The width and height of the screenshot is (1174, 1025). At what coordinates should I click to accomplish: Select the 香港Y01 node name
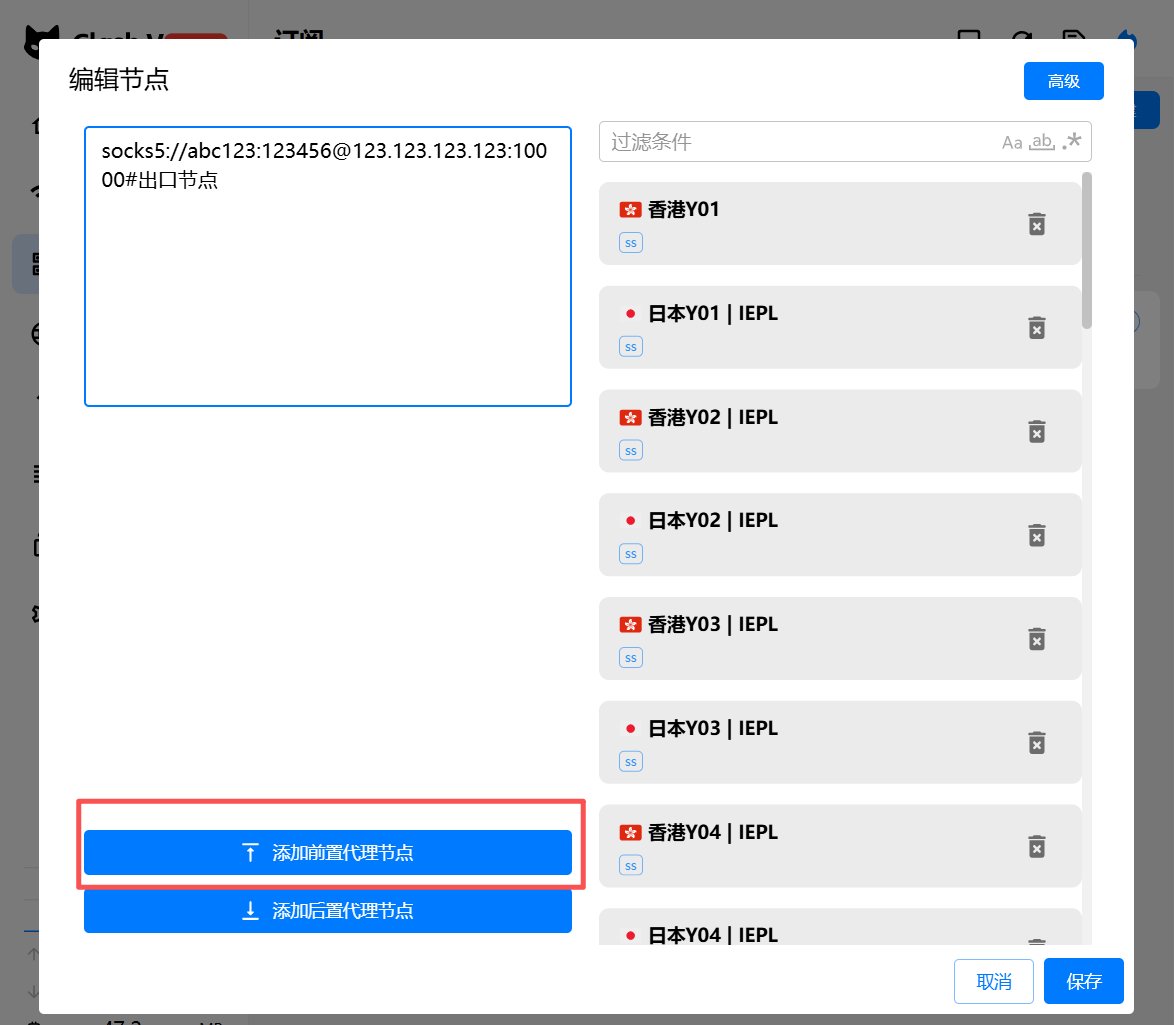coord(683,210)
